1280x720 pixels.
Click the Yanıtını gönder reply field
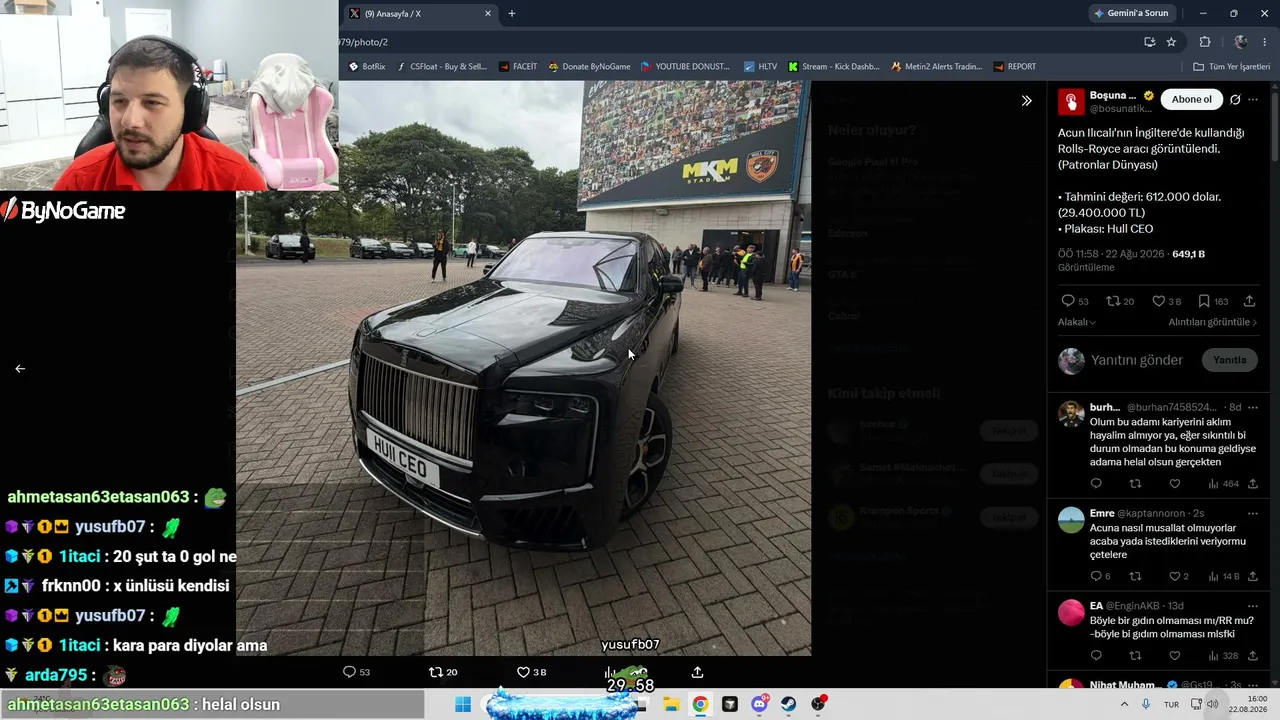coord(1137,360)
